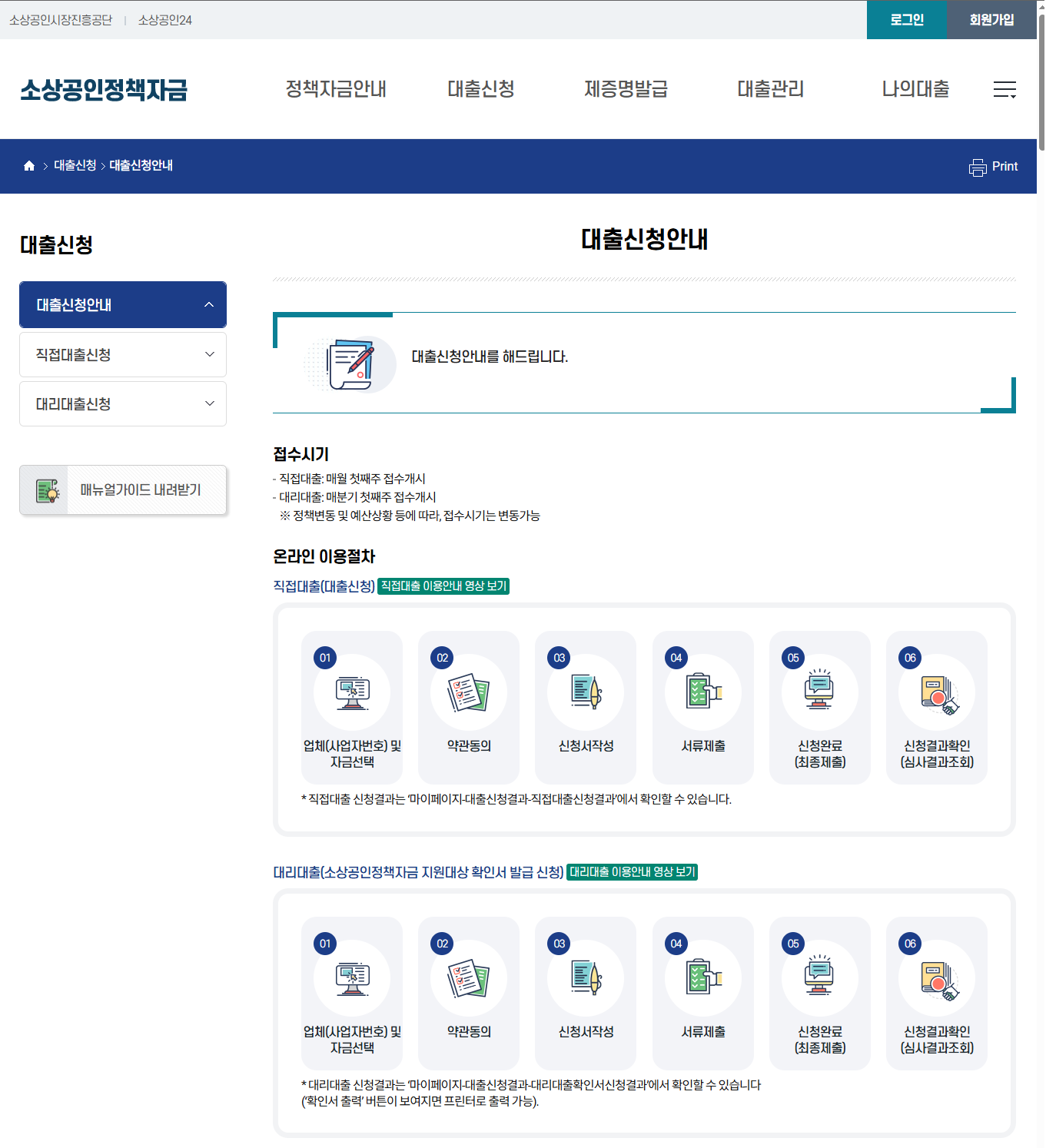
Task: Open 직접대출 이용안내 영상 보기 link
Action: (443, 586)
